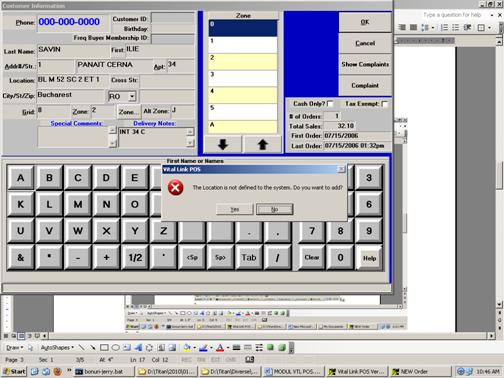Expand the RO state dropdown
The height and width of the screenshot is (378, 504).
point(132,96)
